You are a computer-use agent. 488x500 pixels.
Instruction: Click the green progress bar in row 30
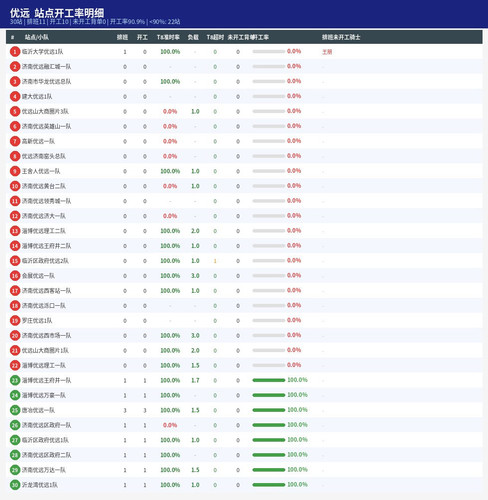[x=269, y=485]
